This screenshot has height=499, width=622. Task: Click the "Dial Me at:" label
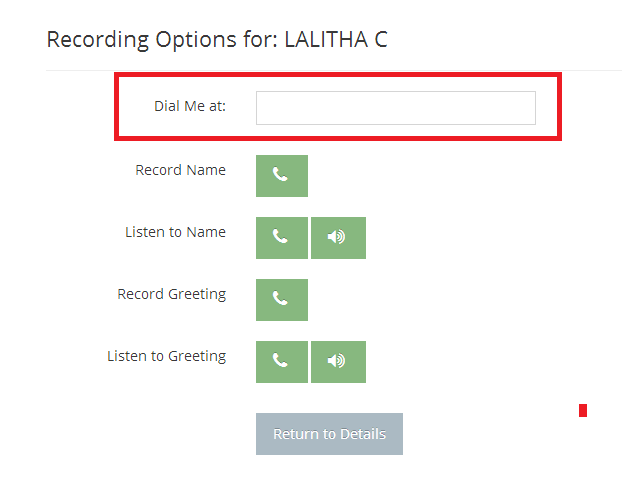190,106
